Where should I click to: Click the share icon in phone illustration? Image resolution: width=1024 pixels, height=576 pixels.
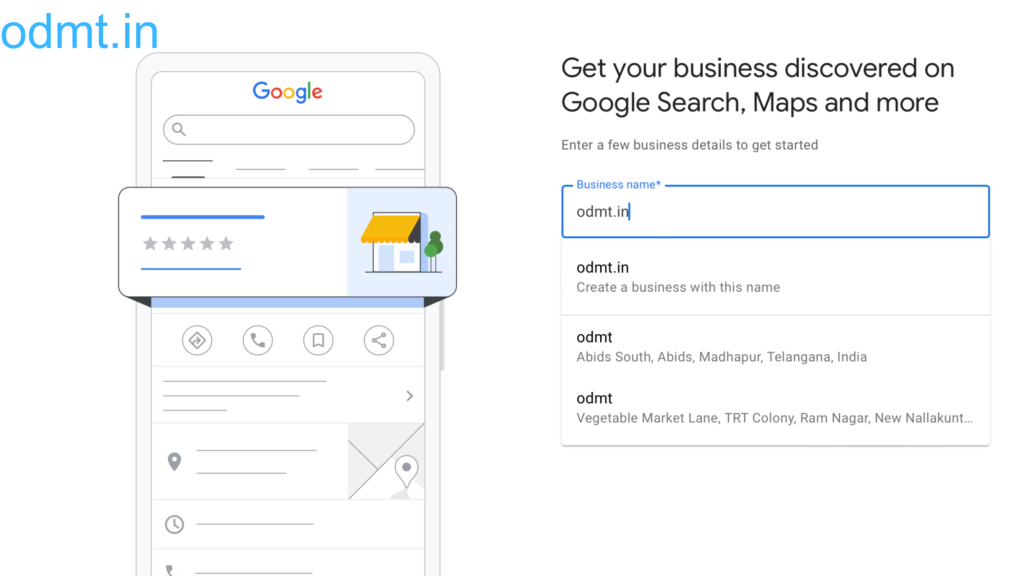[379, 340]
